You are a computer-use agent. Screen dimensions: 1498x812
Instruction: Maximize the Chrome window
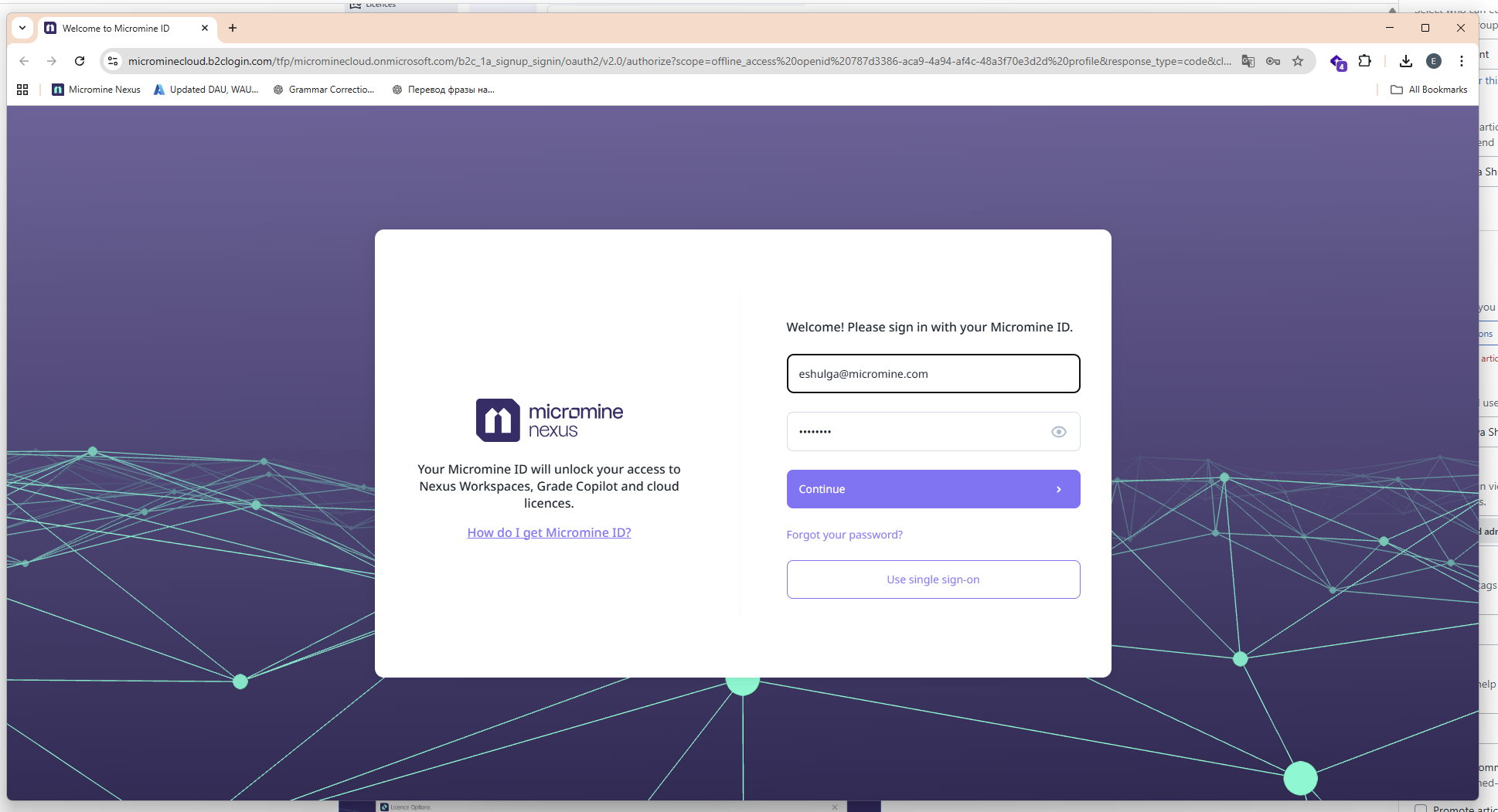click(1425, 28)
